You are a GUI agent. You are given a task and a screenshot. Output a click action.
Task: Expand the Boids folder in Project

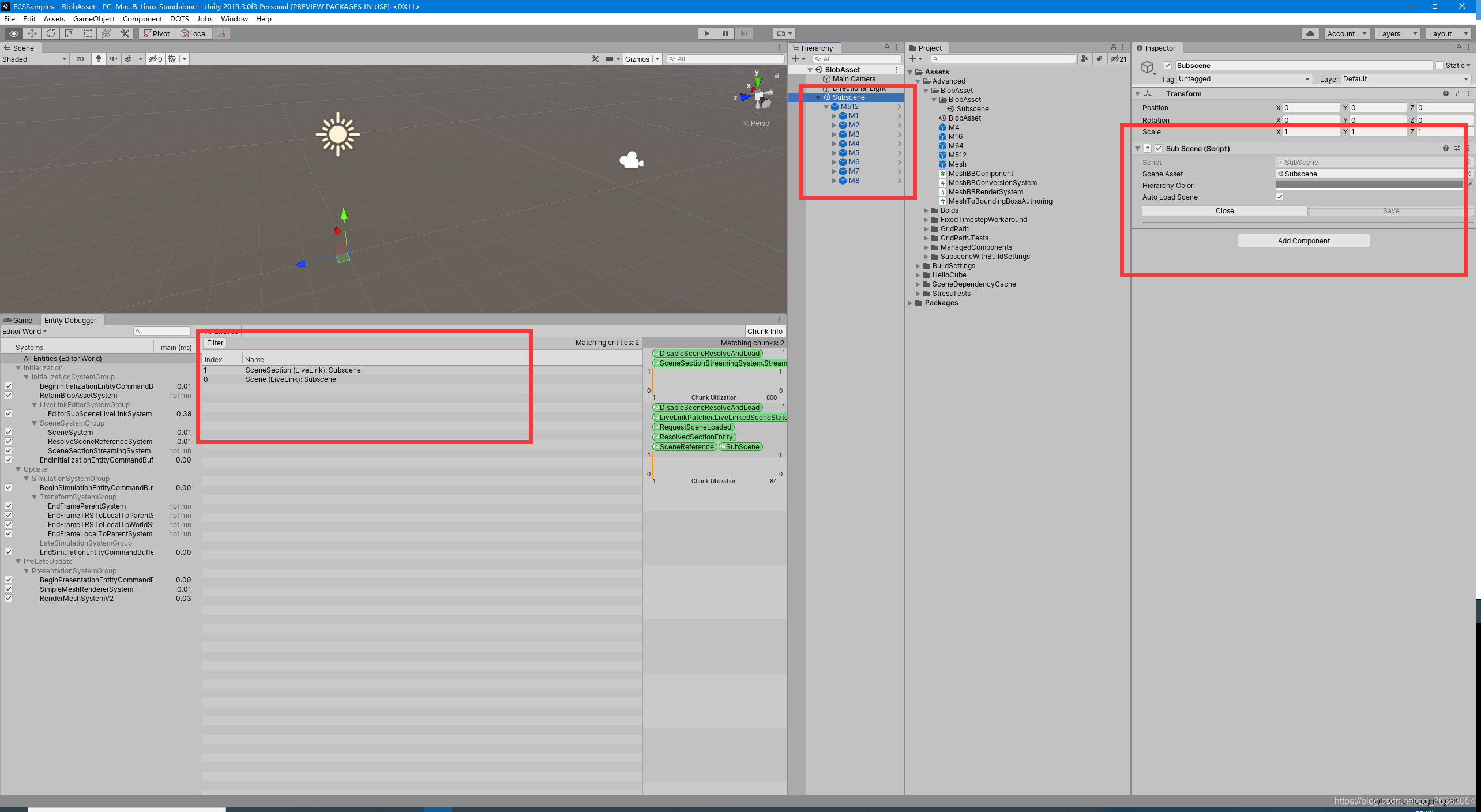926,210
